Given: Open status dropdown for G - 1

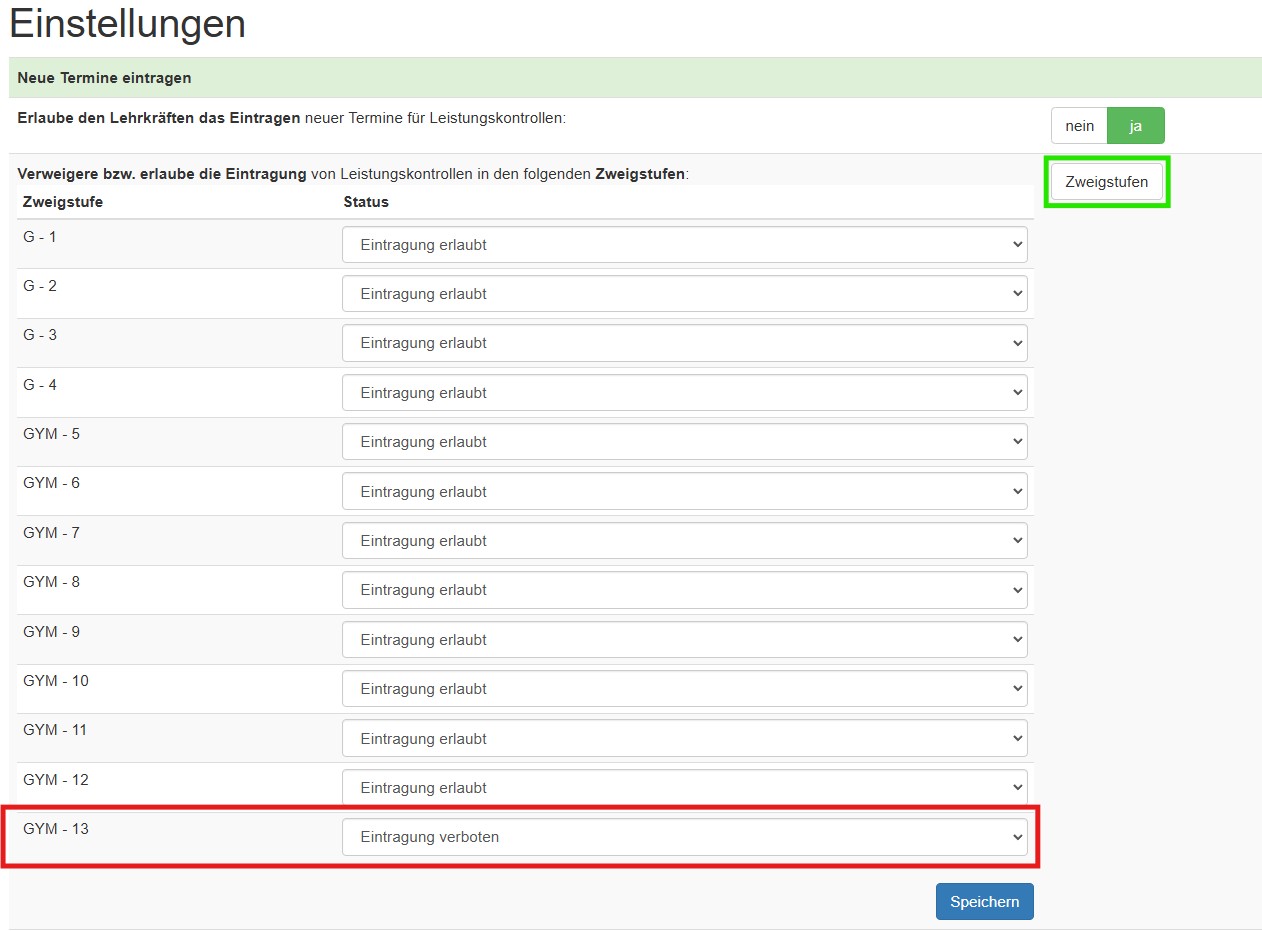Looking at the screenshot, I should pos(684,245).
